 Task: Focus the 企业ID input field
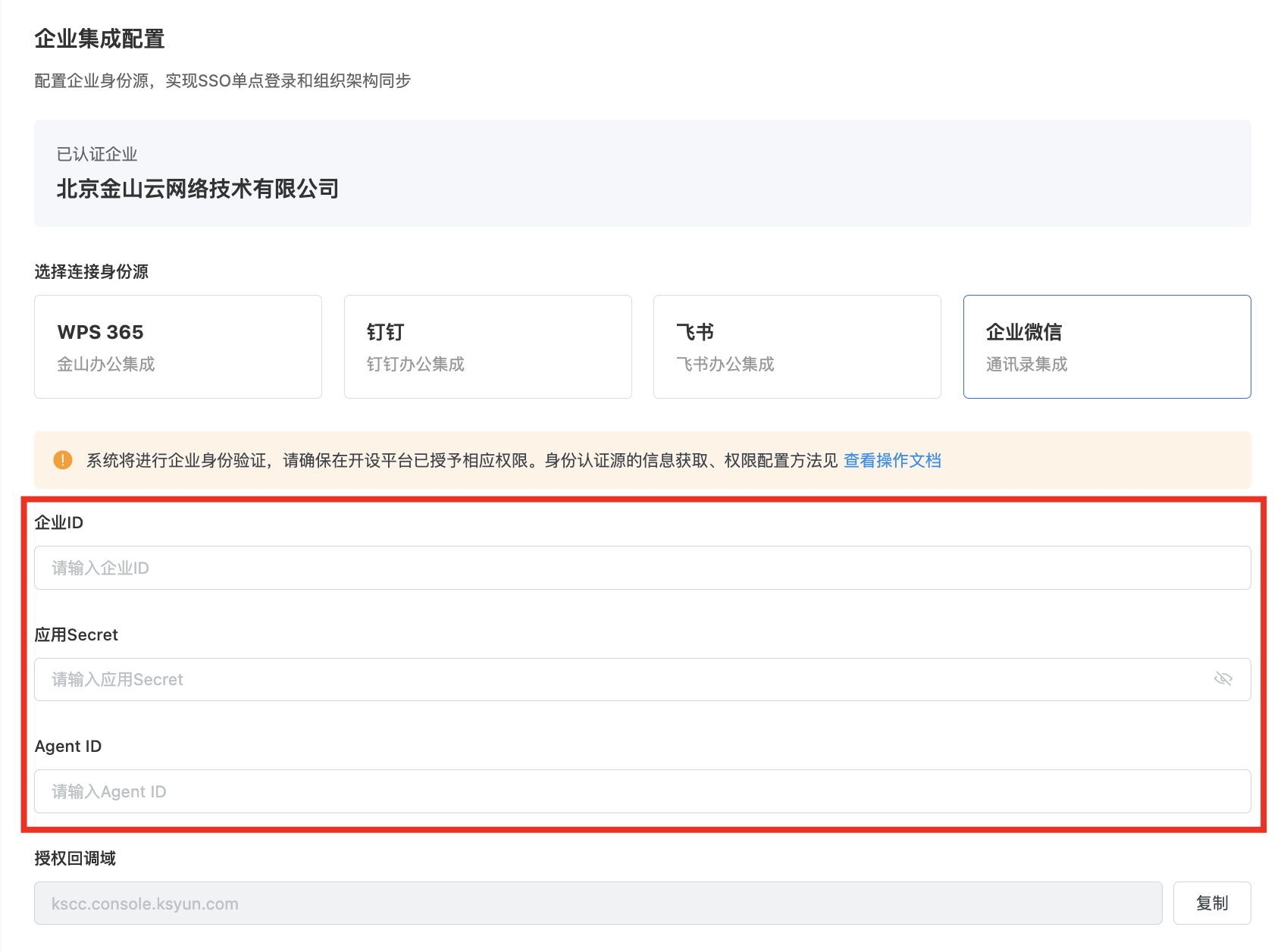point(643,568)
